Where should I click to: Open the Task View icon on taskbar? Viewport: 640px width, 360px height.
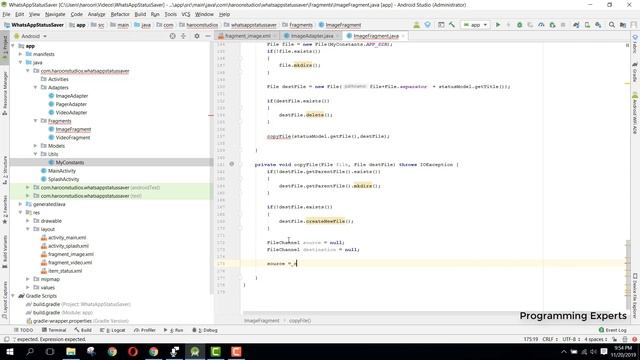[x=50, y=351]
